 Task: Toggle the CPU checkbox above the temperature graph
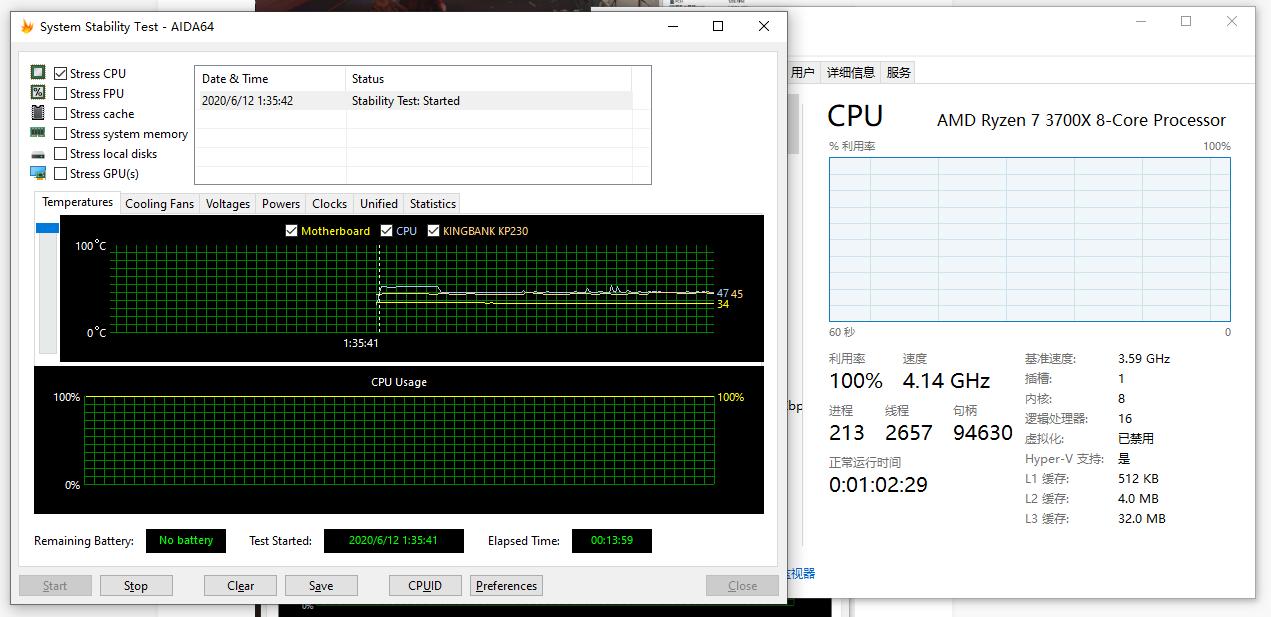pos(386,230)
